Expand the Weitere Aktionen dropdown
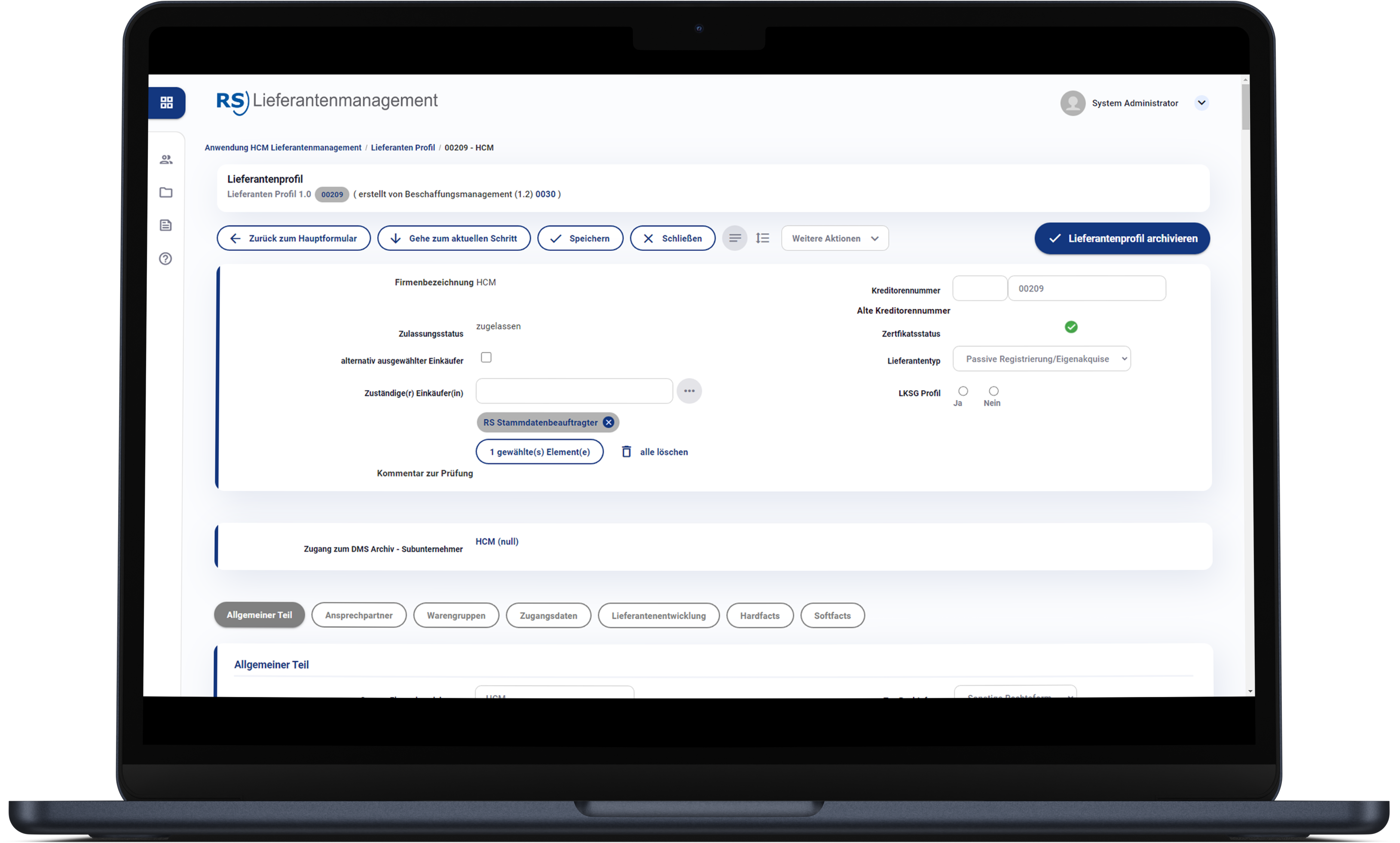The width and height of the screenshot is (1400, 843). [834, 238]
